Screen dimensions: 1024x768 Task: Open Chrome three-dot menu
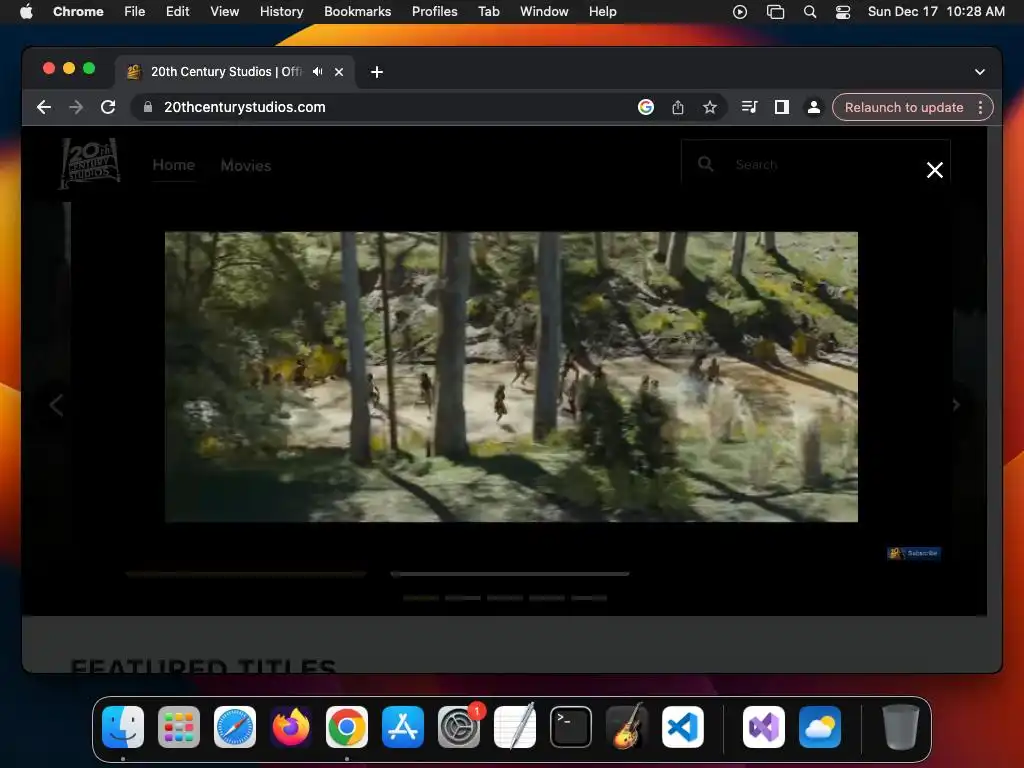[x=980, y=107]
